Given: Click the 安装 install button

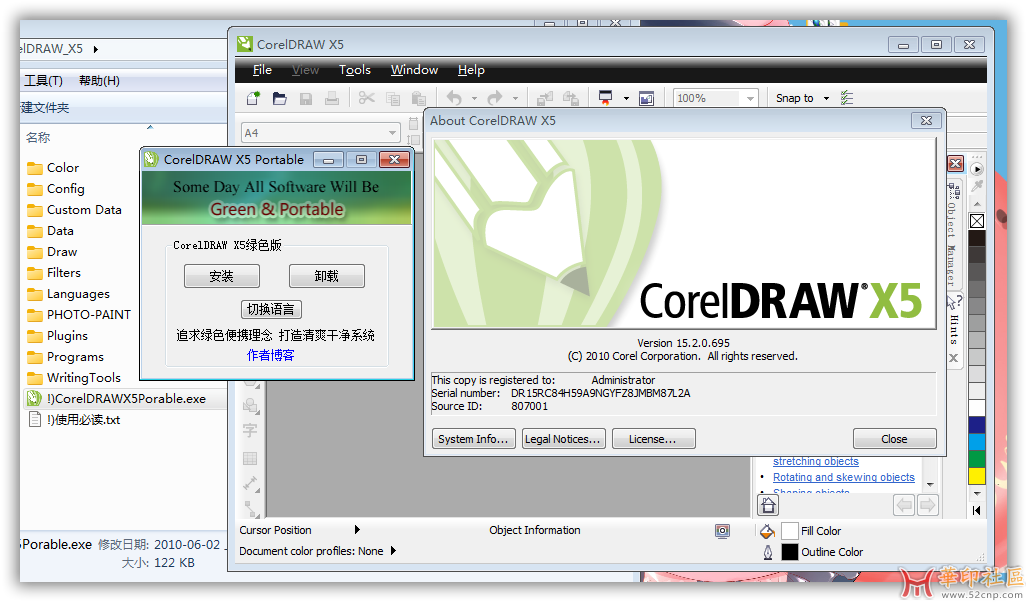Looking at the screenshot, I should click(x=221, y=276).
